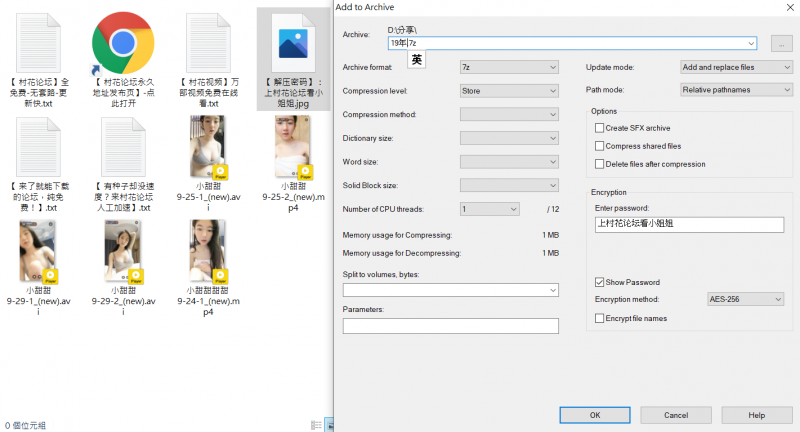The width and height of the screenshot is (800, 432).
Task: Click the Cancel button
Action: coord(676,414)
